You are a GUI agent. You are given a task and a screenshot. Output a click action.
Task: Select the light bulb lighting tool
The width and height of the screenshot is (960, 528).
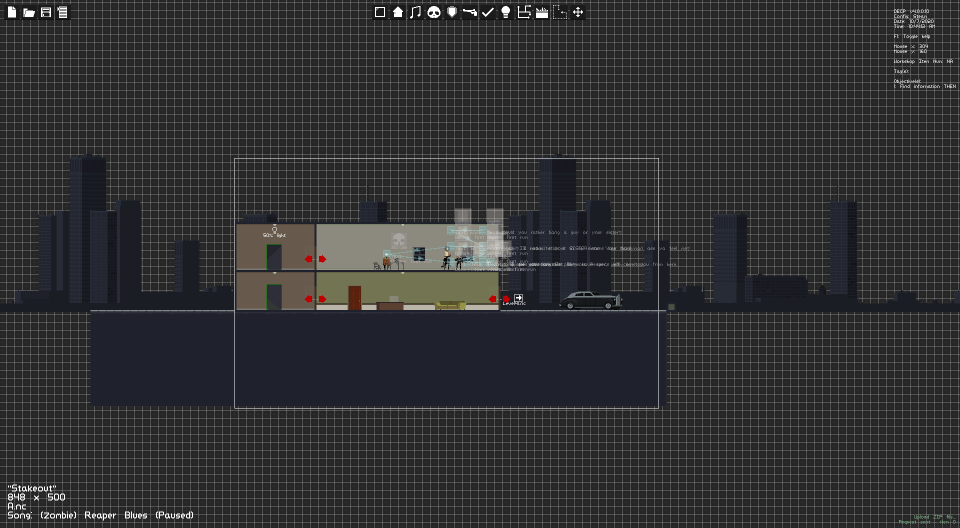point(506,12)
